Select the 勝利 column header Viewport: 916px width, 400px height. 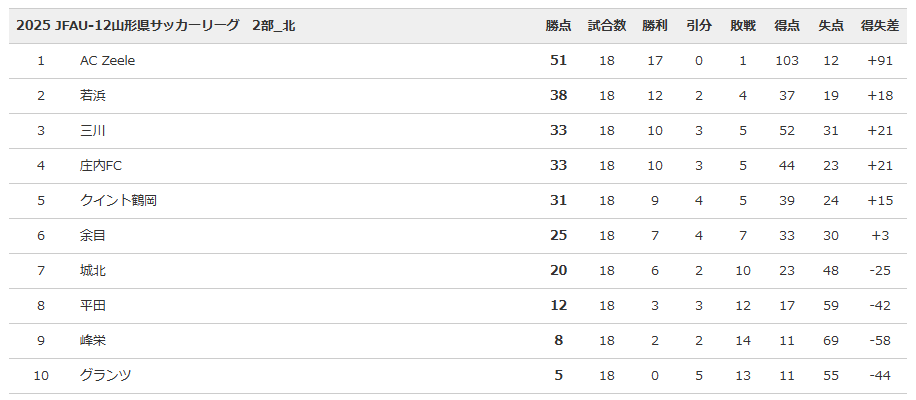[x=655, y=26]
